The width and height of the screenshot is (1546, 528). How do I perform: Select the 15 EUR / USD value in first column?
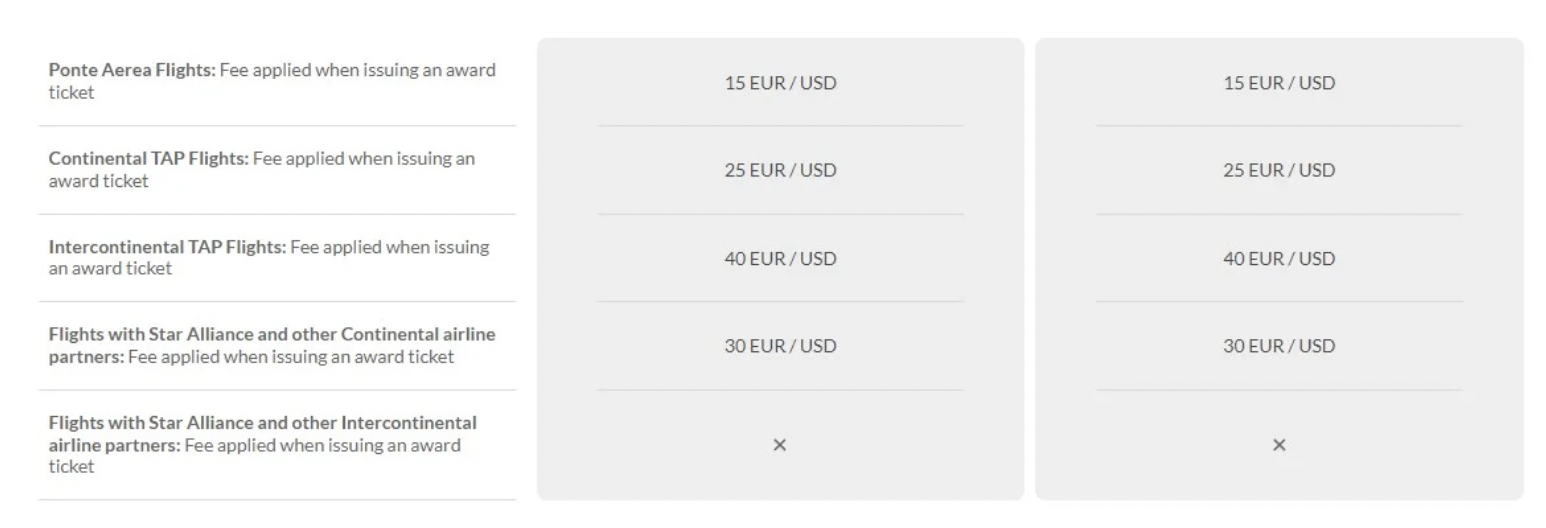780,83
